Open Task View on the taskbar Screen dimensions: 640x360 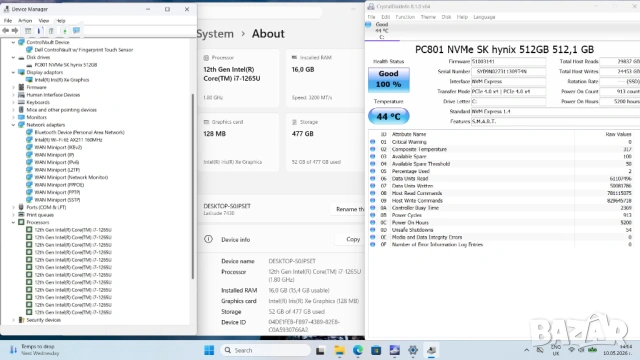tap(320, 350)
